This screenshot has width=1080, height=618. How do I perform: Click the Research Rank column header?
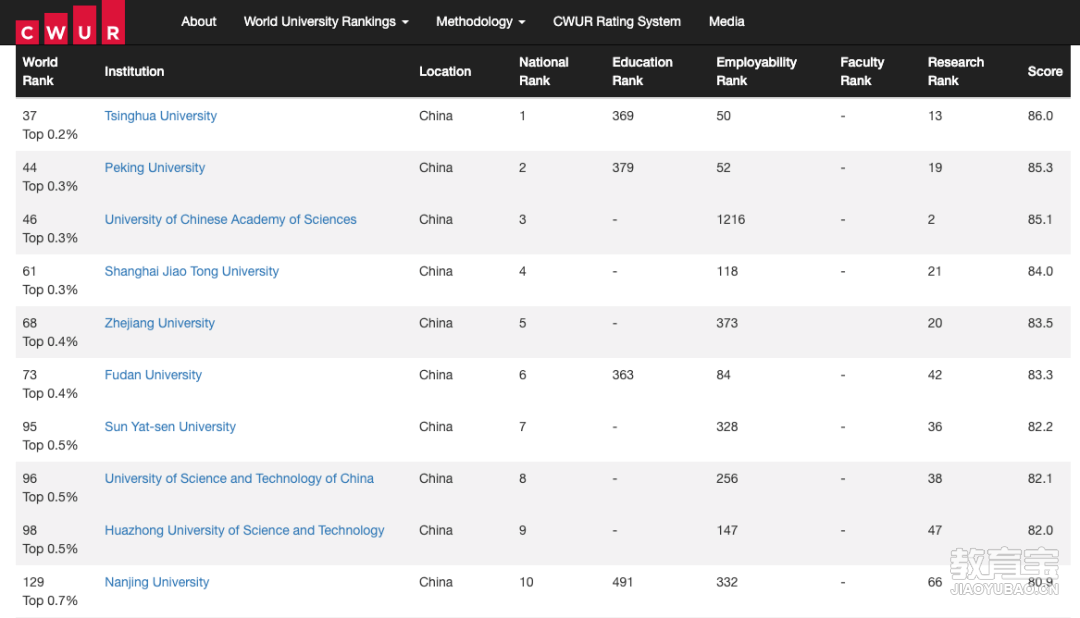pos(955,71)
